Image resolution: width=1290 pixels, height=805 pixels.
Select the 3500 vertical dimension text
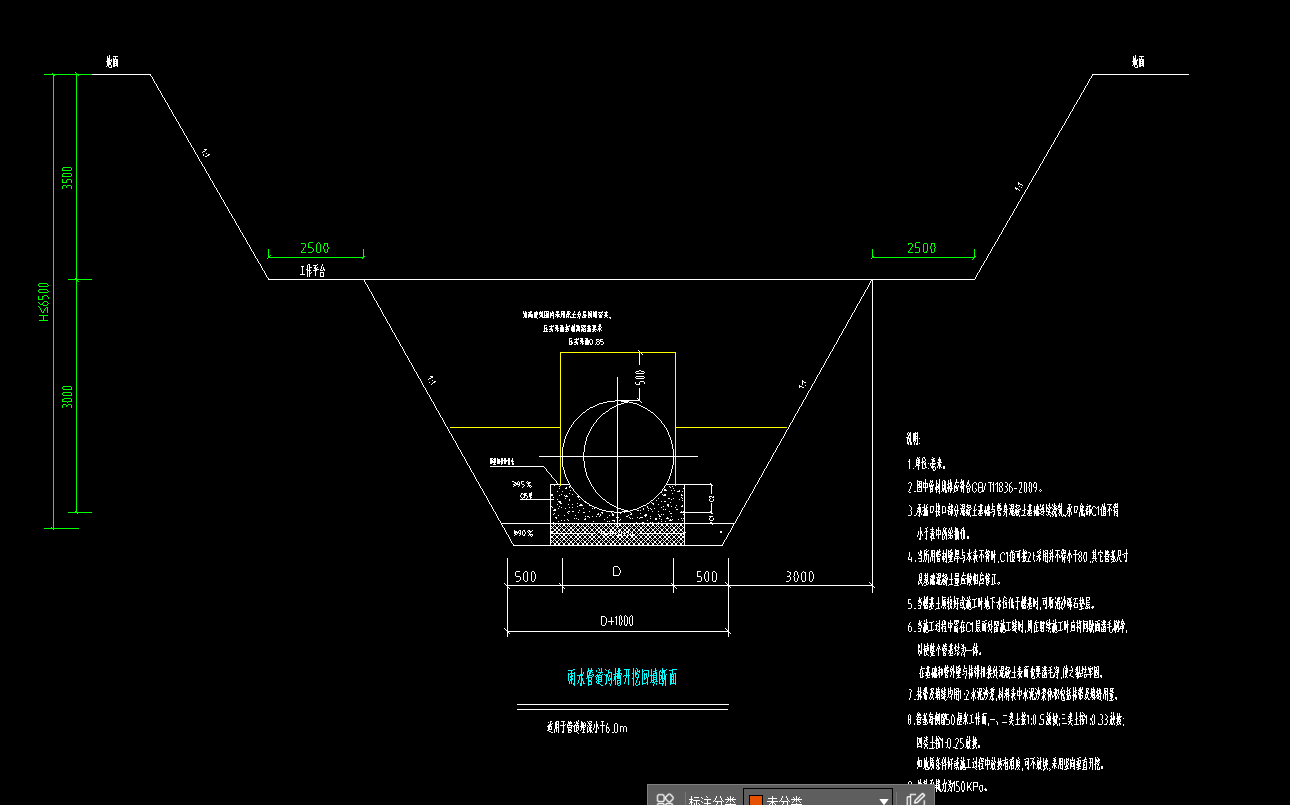[x=67, y=177]
